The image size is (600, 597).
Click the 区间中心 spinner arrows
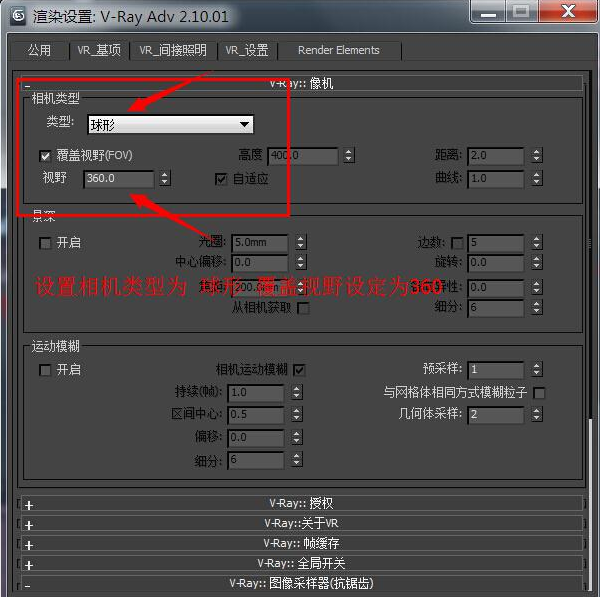pos(297,414)
